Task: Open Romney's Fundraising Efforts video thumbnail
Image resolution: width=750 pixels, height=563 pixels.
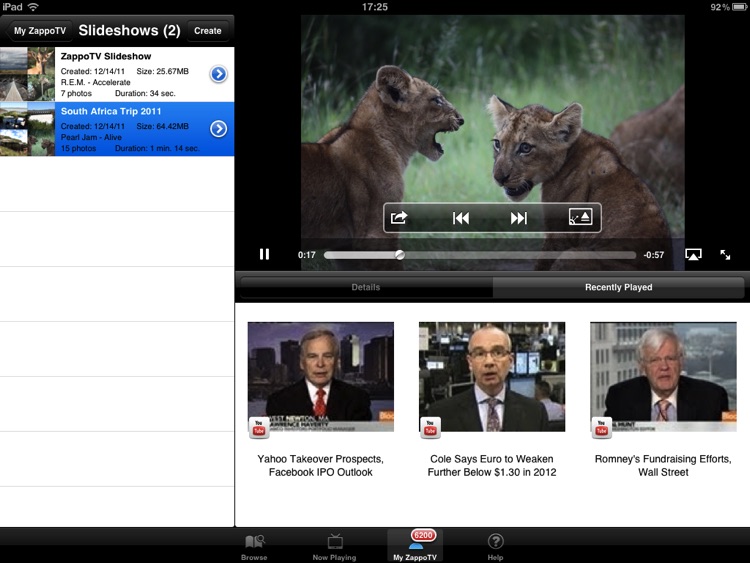Action: [x=663, y=377]
